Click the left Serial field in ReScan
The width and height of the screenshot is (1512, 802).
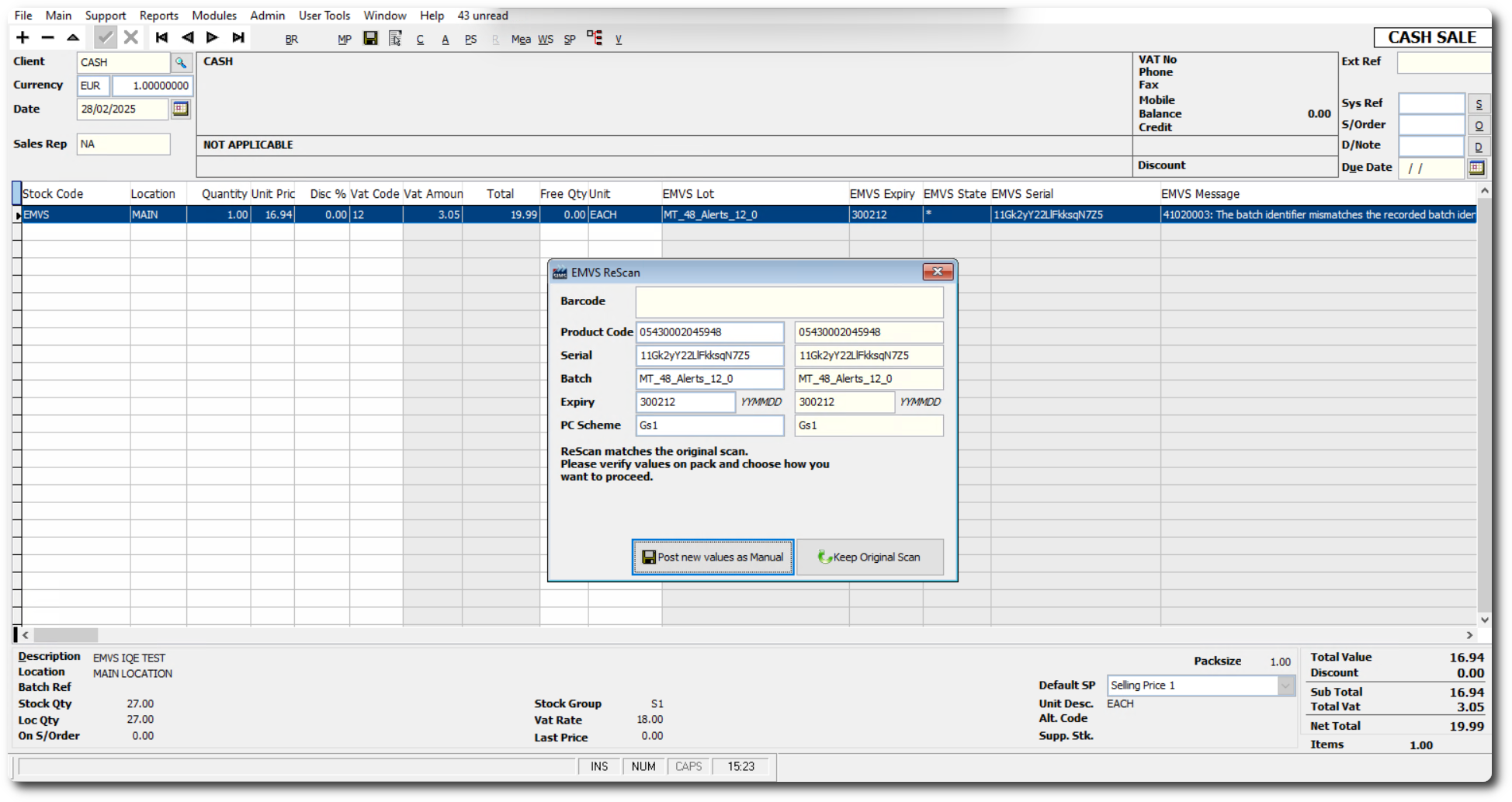709,356
